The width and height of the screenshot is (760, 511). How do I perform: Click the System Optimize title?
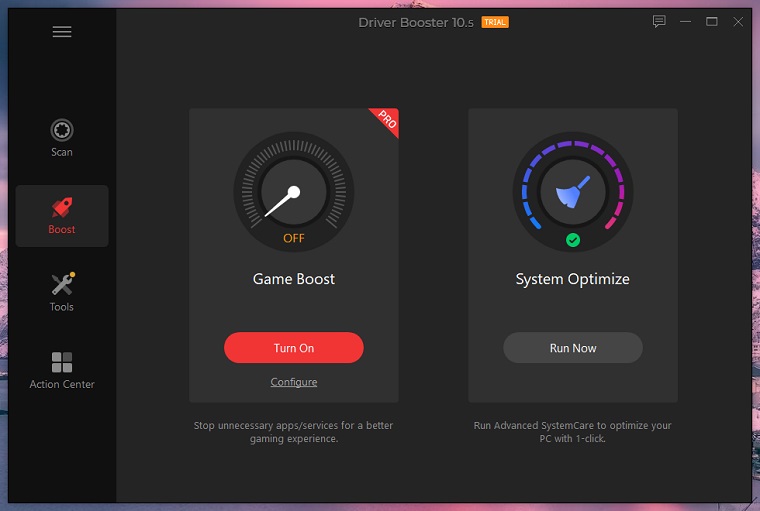point(573,279)
